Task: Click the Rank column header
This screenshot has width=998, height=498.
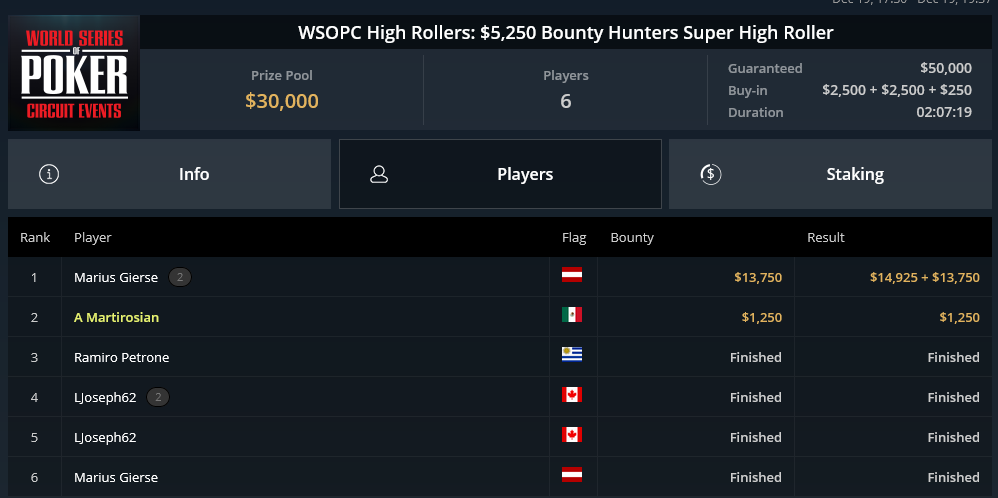Action: click(35, 238)
